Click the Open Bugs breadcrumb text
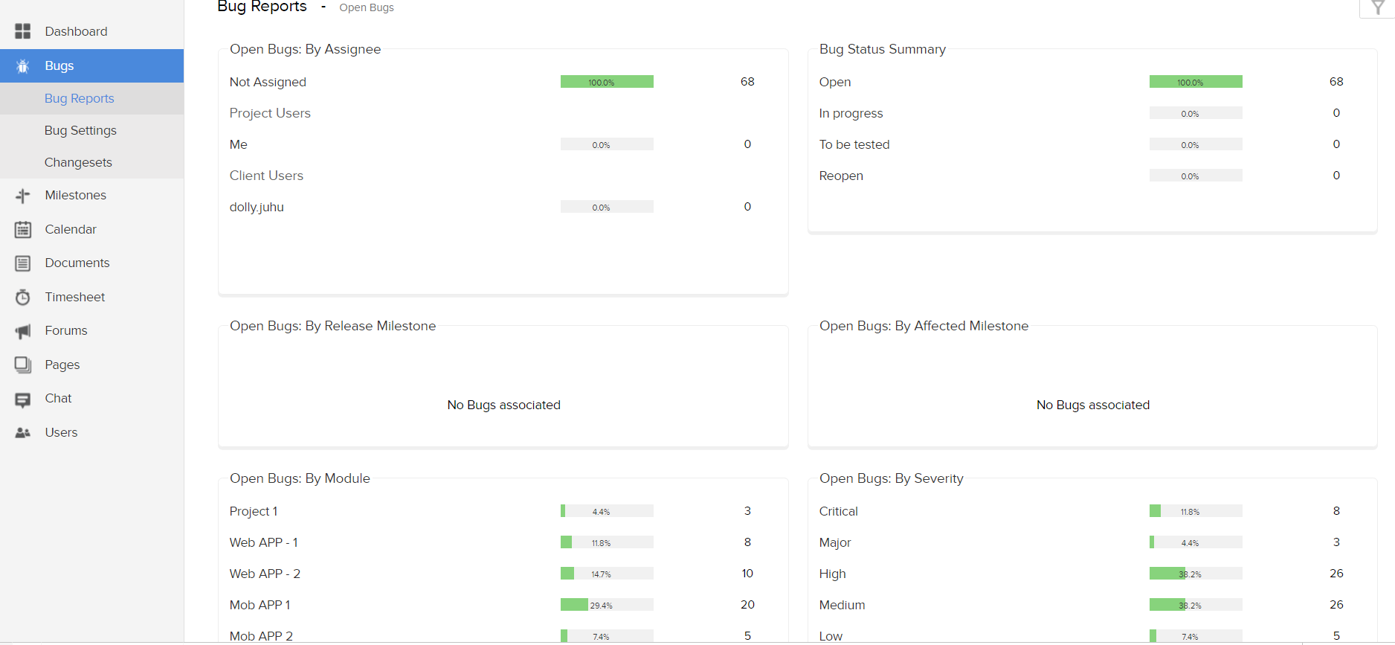The image size is (1395, 645). 366,8
